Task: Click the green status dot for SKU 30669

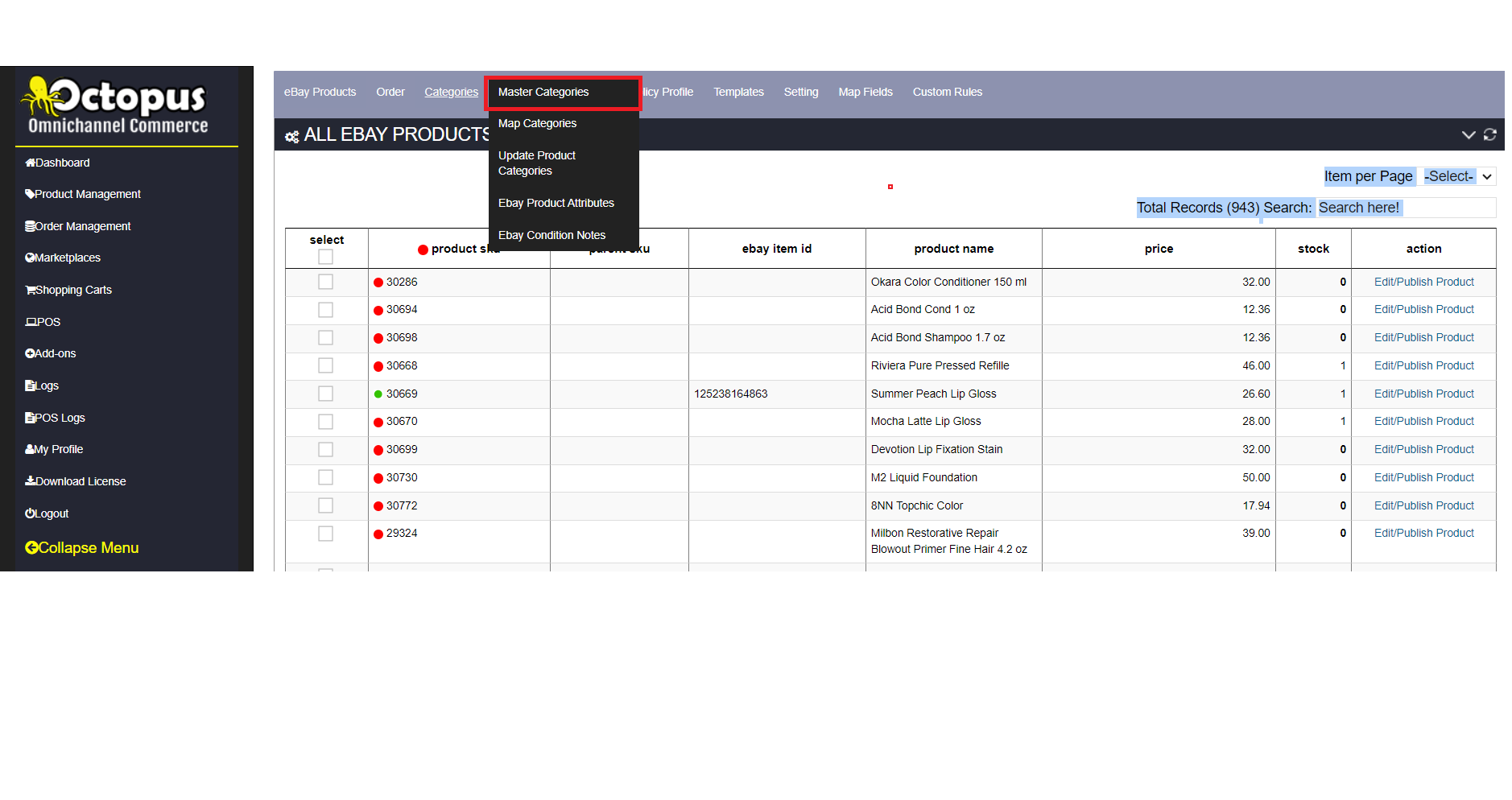Action: click(x=378, y=394)
